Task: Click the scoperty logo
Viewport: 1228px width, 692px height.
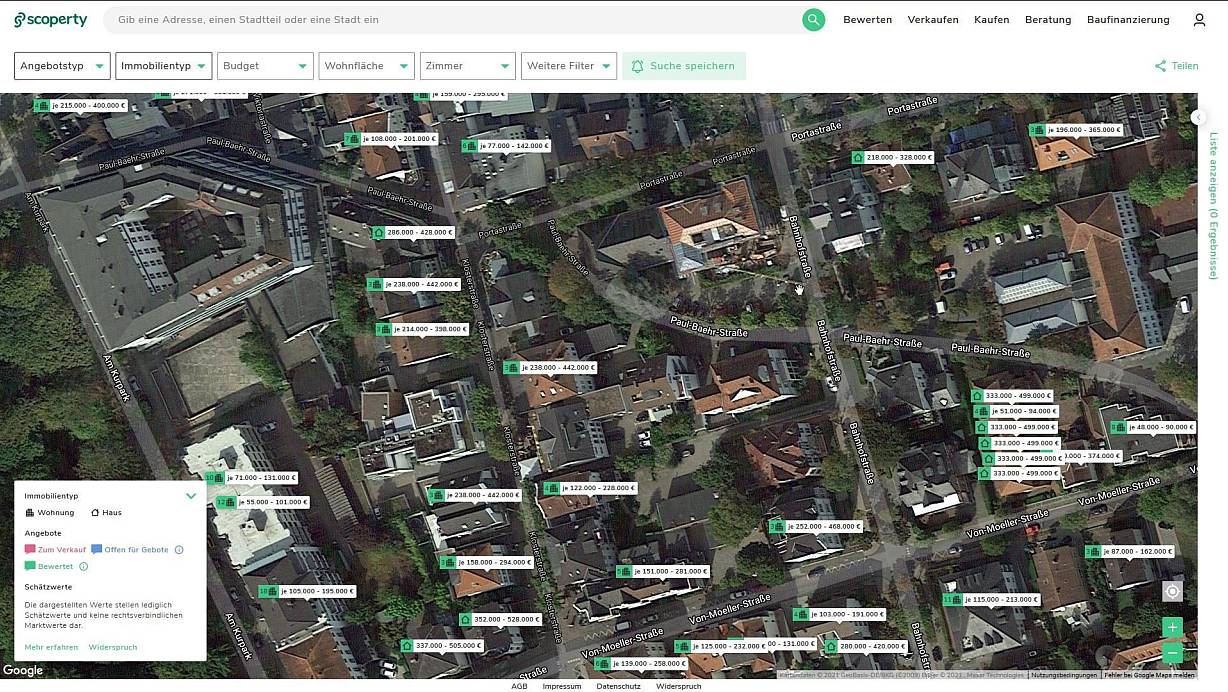Action: [51, 19]
